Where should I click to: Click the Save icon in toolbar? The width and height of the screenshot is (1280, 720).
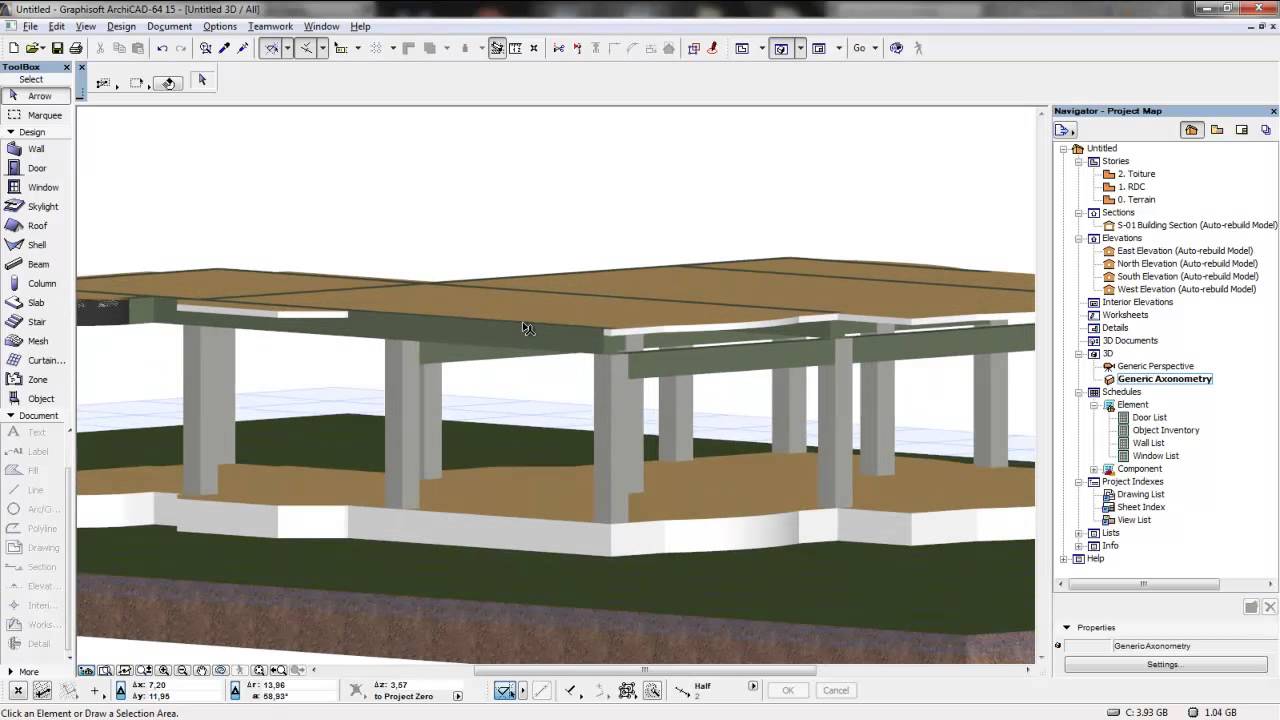click(57, 48)
